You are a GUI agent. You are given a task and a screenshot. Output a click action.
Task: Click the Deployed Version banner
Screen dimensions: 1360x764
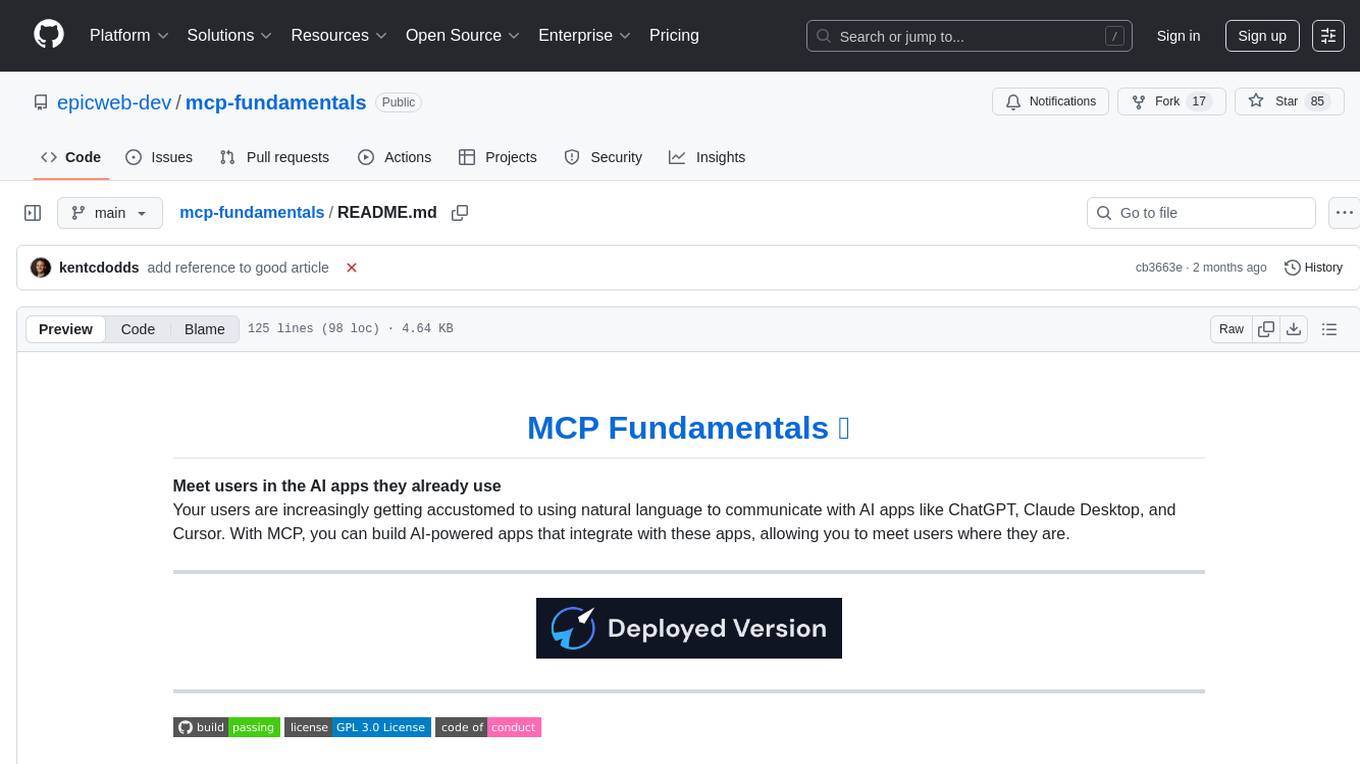pos(689,628)
